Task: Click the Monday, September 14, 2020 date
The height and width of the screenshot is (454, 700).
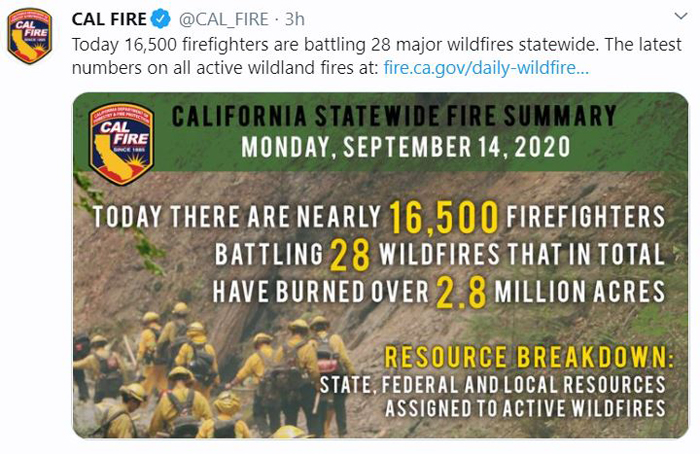Action: click(405, 147)
